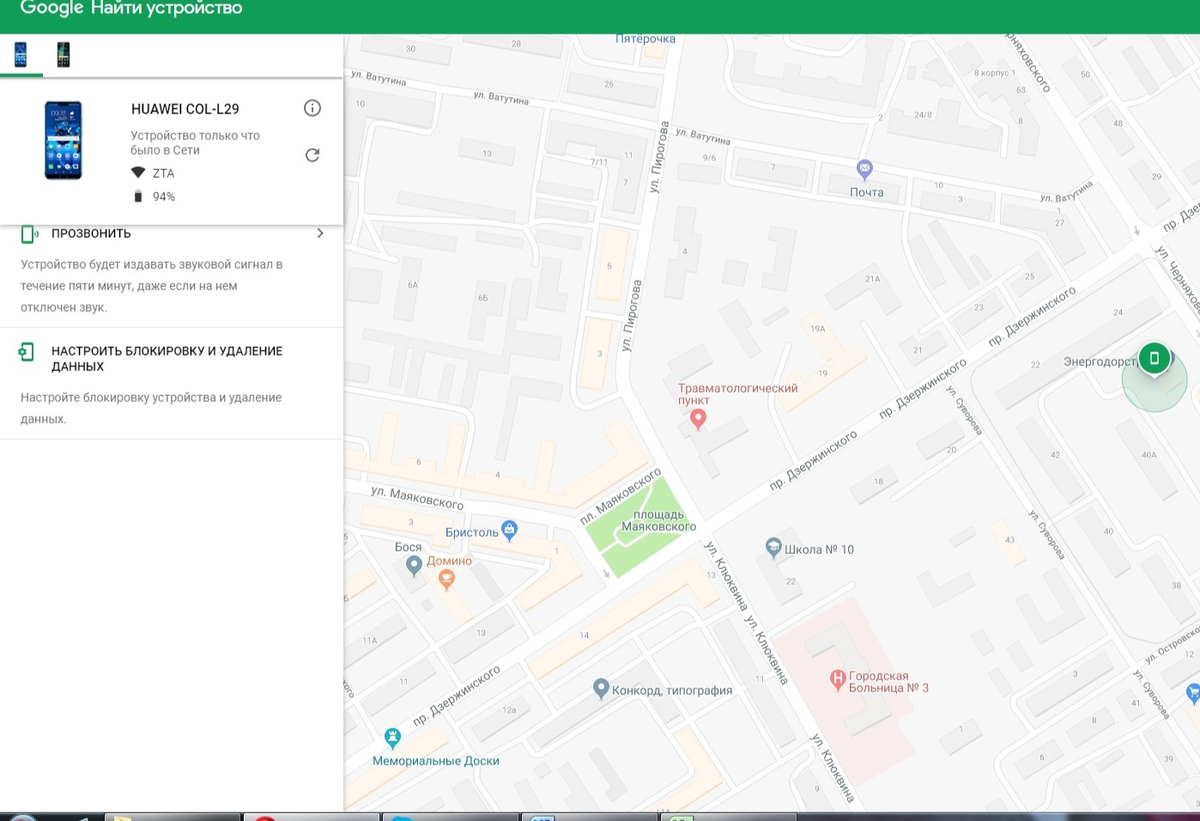This screenshot has height=821, width=1200.
Task: Click the green device location marker on the map
Action: 1154,358
